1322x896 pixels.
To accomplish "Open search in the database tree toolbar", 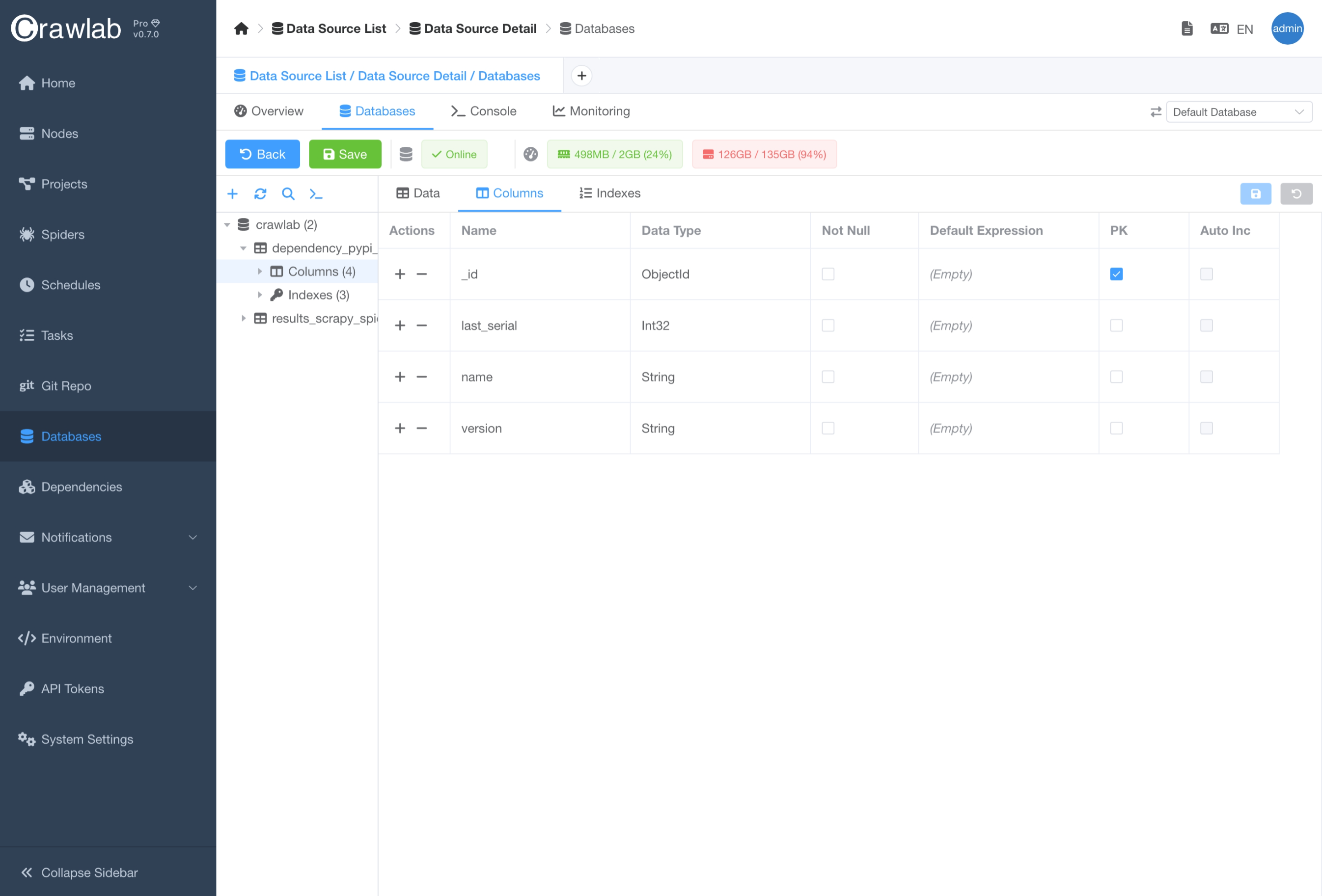I will (x=288, y=193).
